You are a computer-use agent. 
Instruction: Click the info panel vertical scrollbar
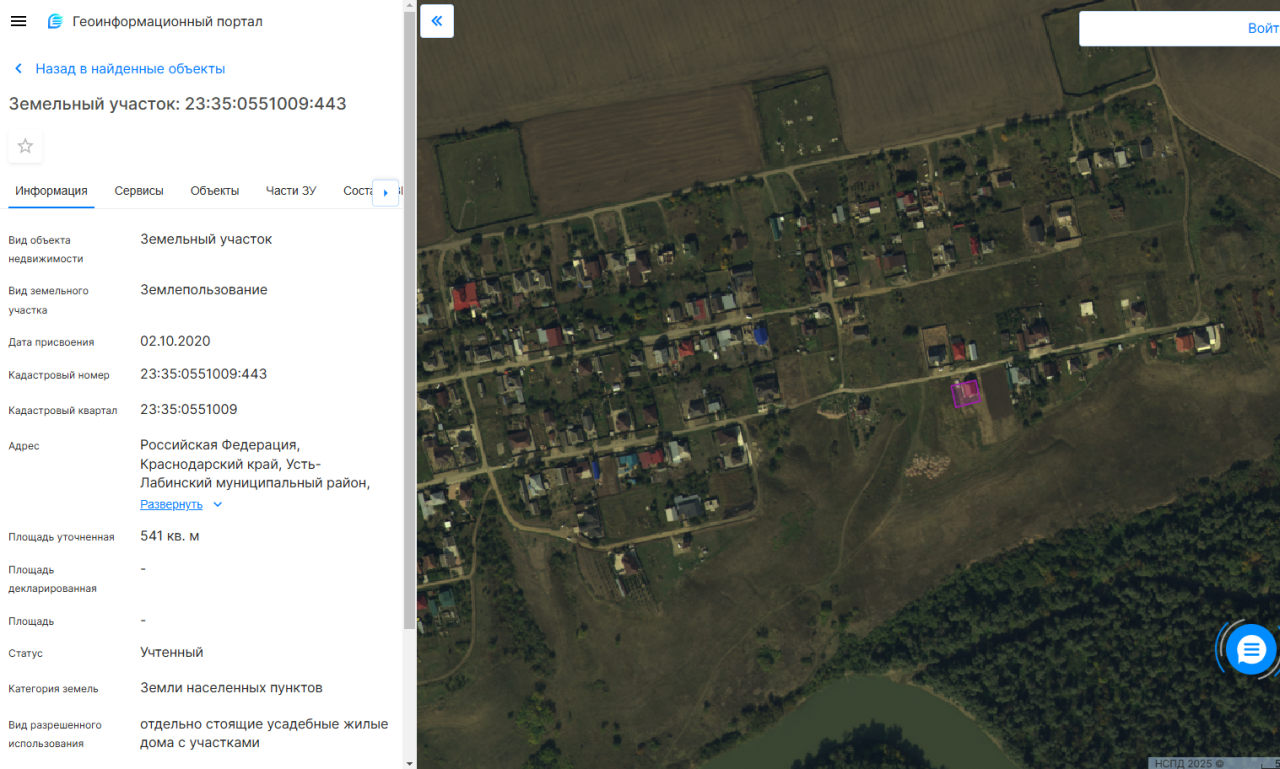(x=409, y=320)
